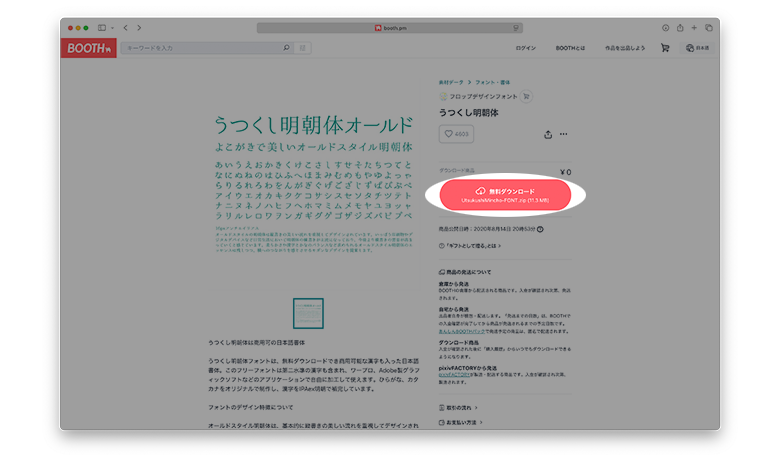Click BOOTHとは in the header
The image size is (780, 455).
click(x=570, y=48)
